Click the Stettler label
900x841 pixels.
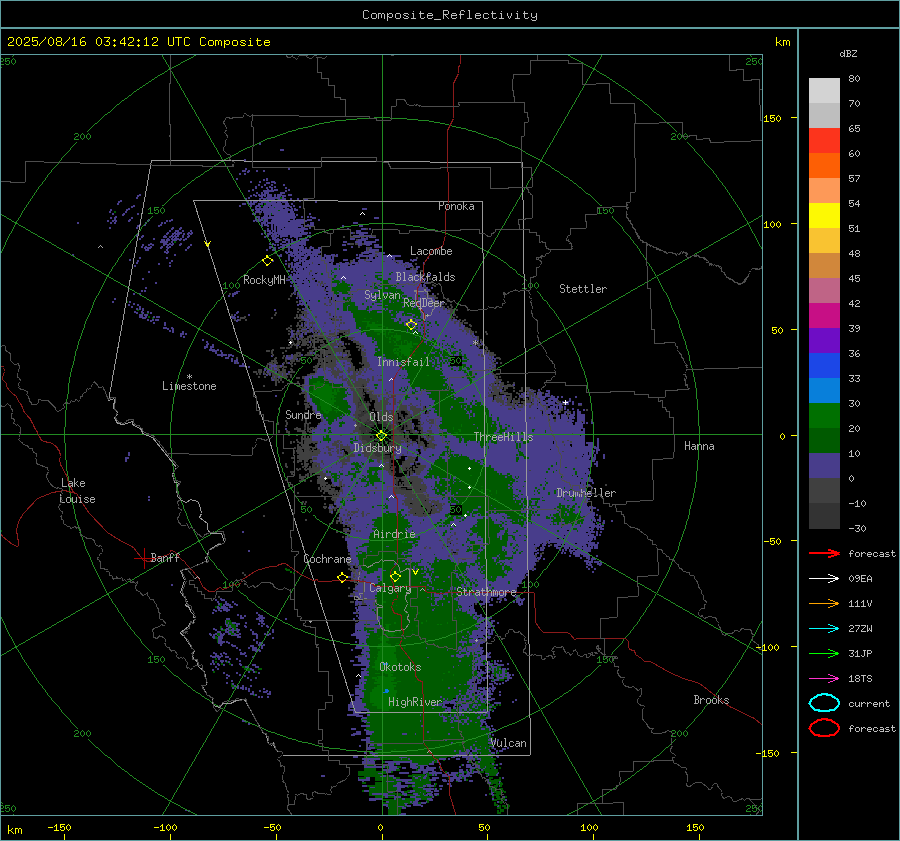click(583, 289)
